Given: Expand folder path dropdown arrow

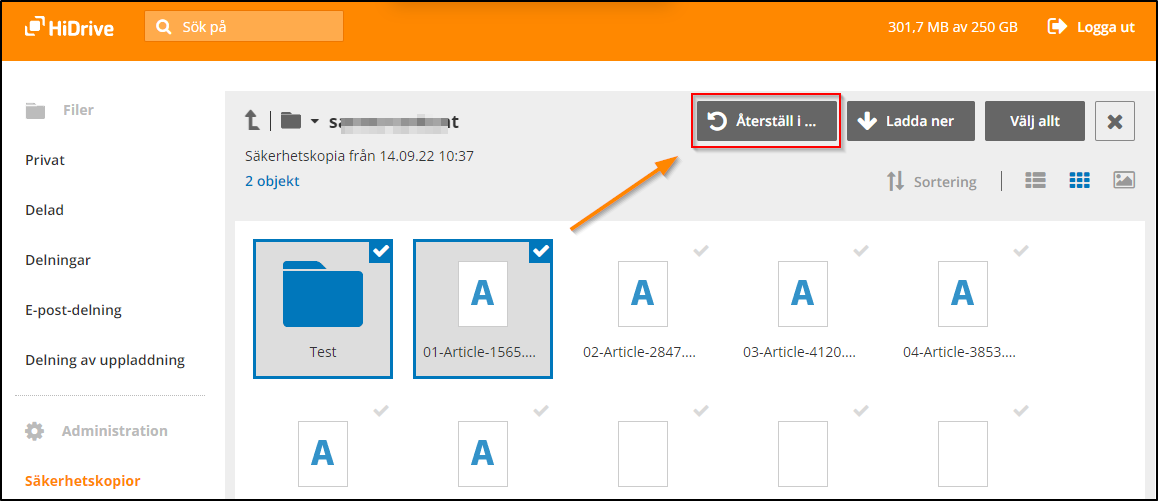Looking at the screenshot, I should tap(314, 122).
